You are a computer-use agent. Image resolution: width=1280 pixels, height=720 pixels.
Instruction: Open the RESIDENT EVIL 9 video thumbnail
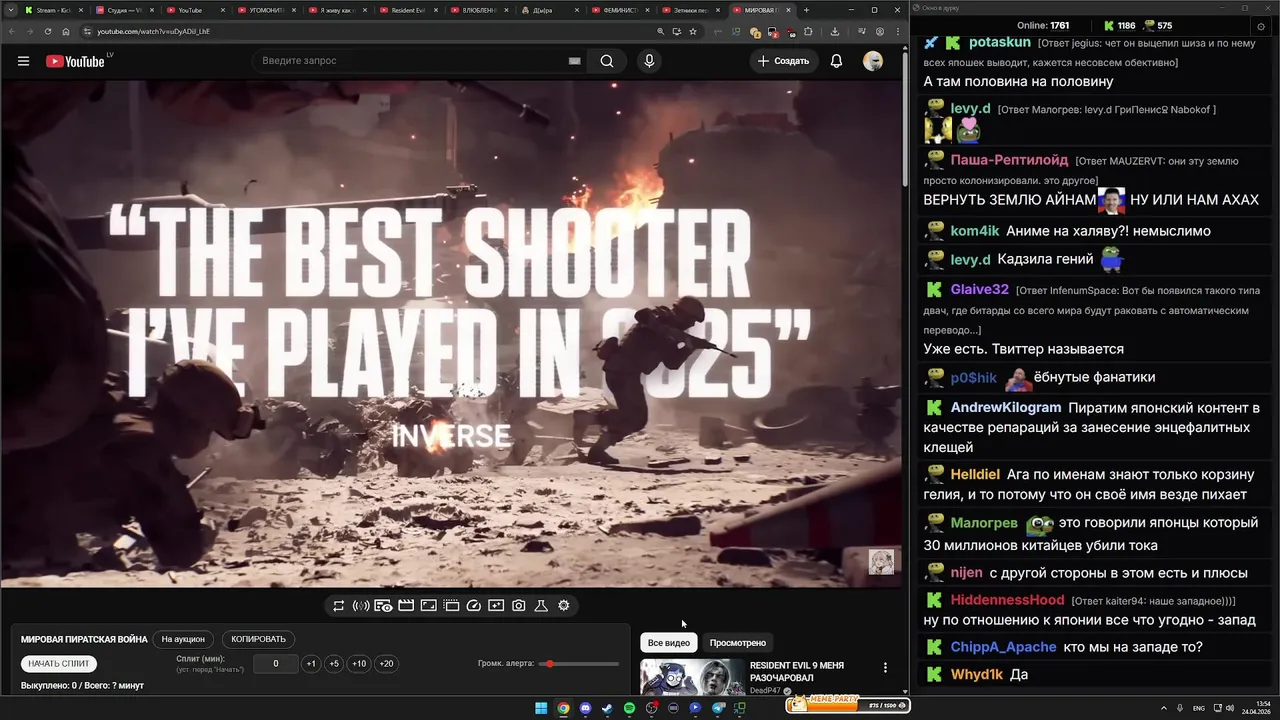[x=692, y=677]
